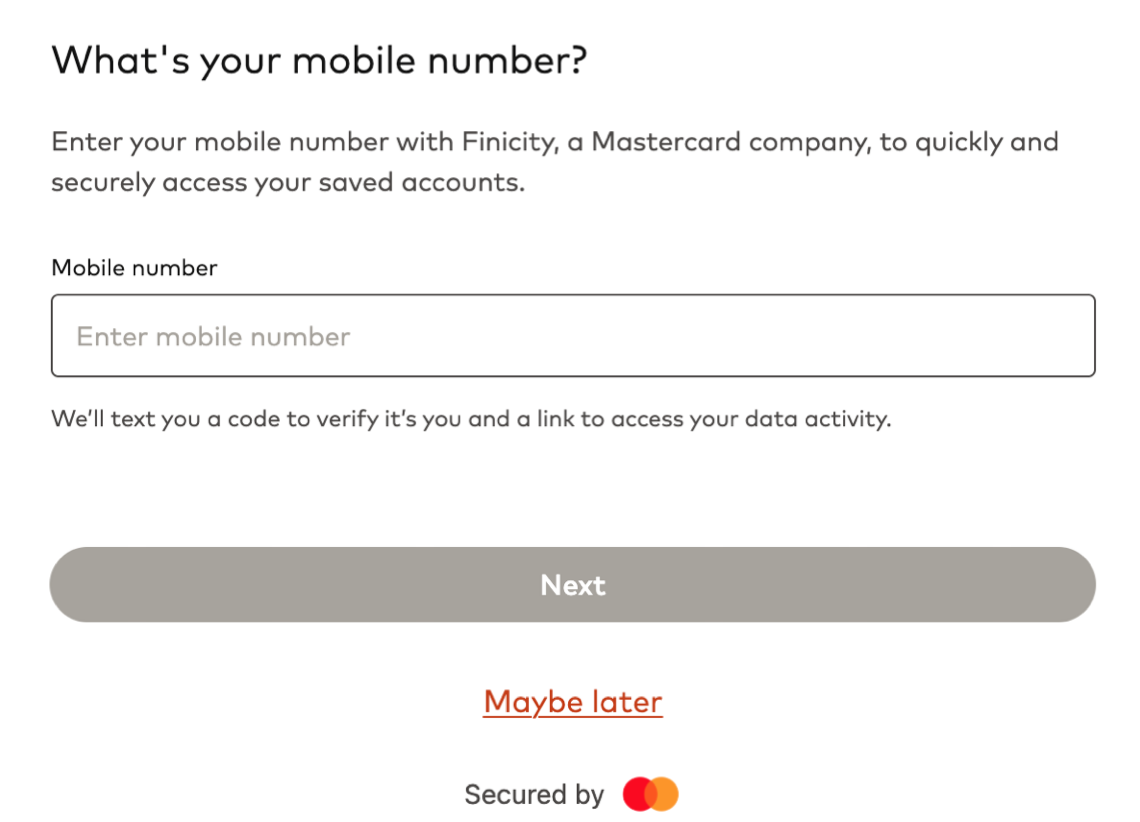
Task: Click the word "securely" in the description
Action: click(101, 184)
